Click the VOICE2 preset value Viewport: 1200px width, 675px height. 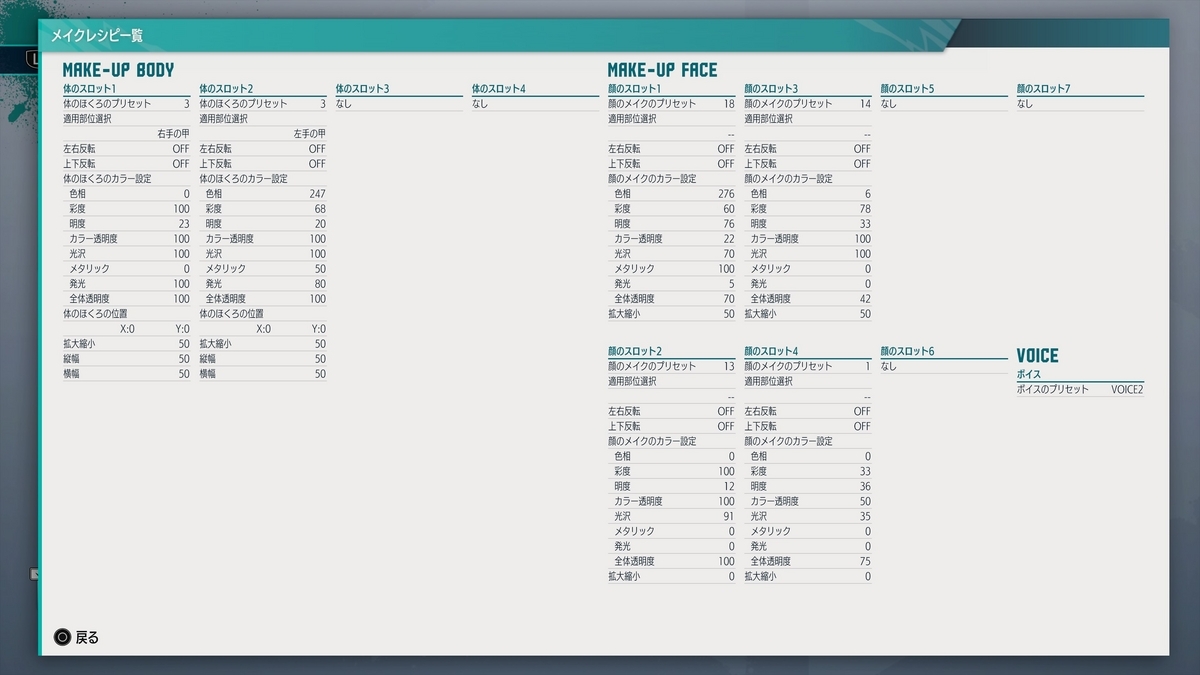pyautogui.click(x=1127, y=389)
